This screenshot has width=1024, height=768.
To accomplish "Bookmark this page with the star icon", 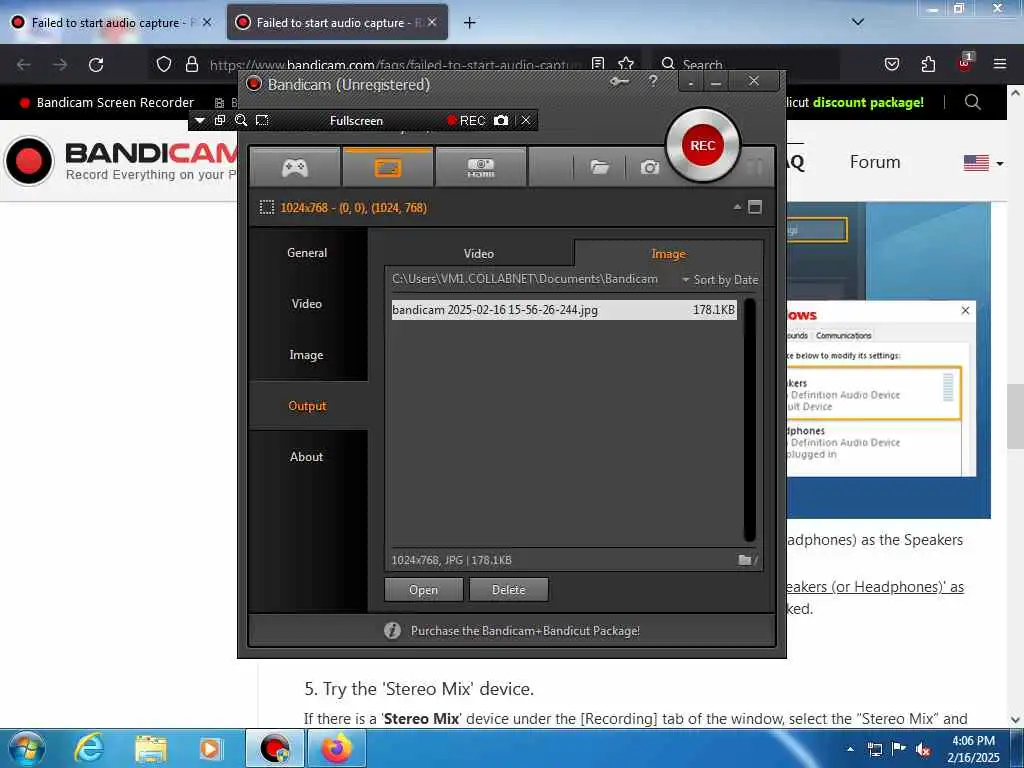I will [x=626, y=64].
